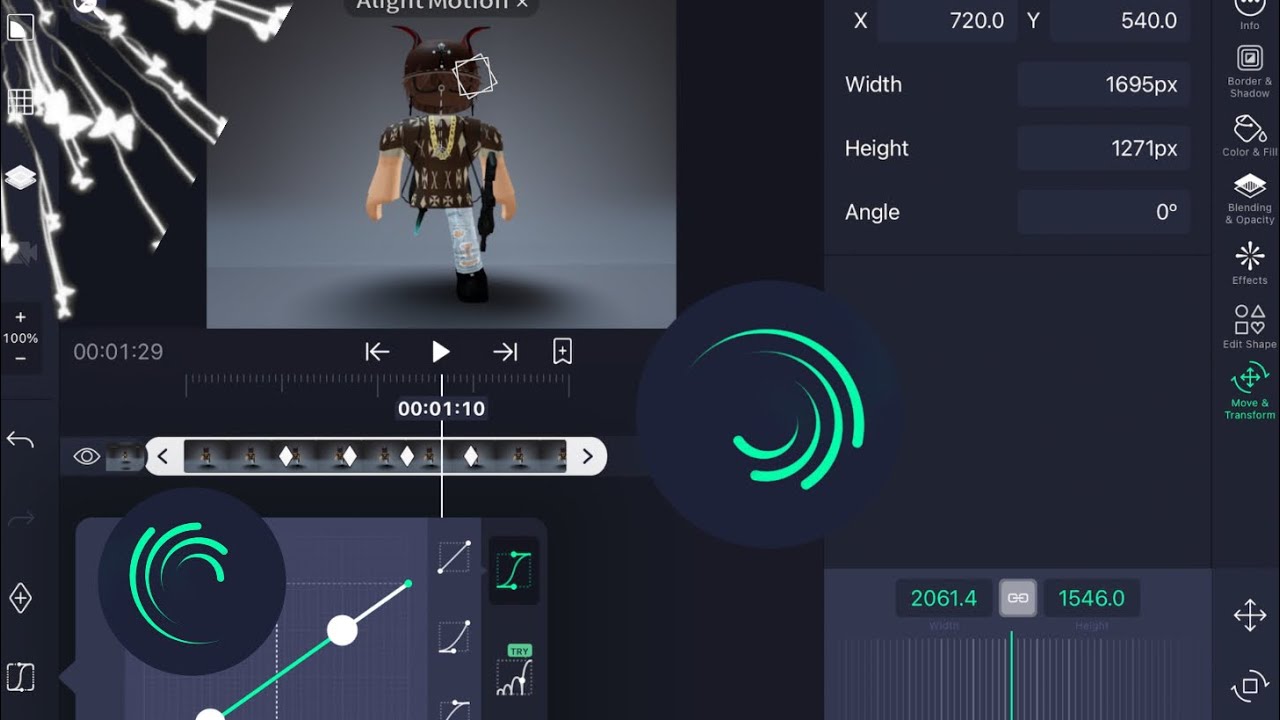Click the white bezier handle on curve
This screenshot has height=720, width=1280.
coord(342,630)
